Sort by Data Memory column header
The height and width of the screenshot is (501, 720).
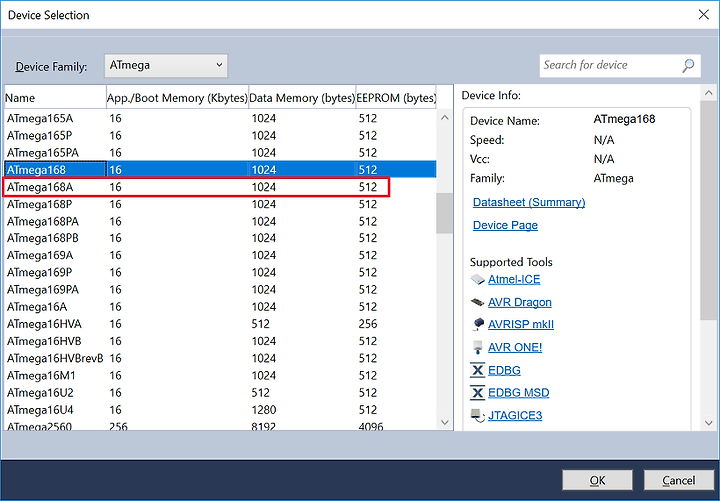[x=302, y=98]
